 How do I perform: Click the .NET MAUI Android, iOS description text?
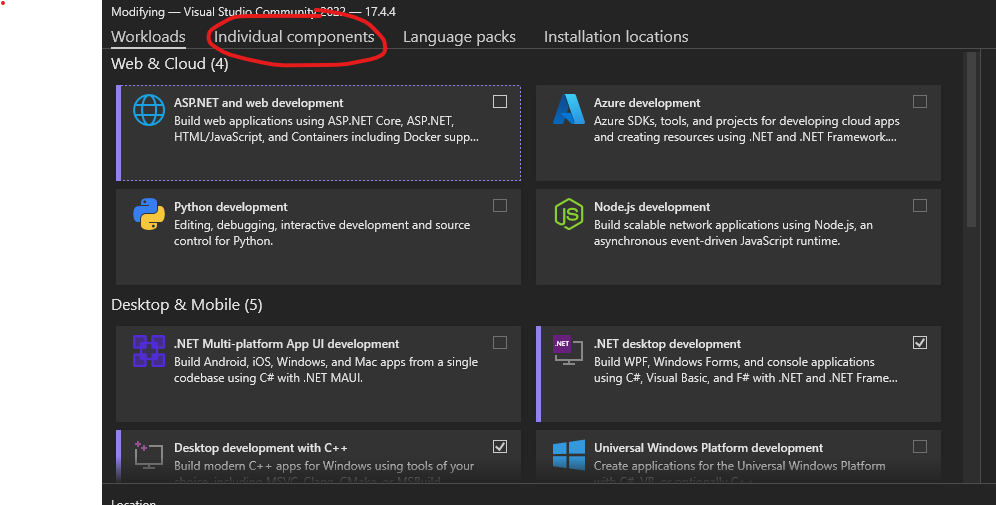[326, 370]
